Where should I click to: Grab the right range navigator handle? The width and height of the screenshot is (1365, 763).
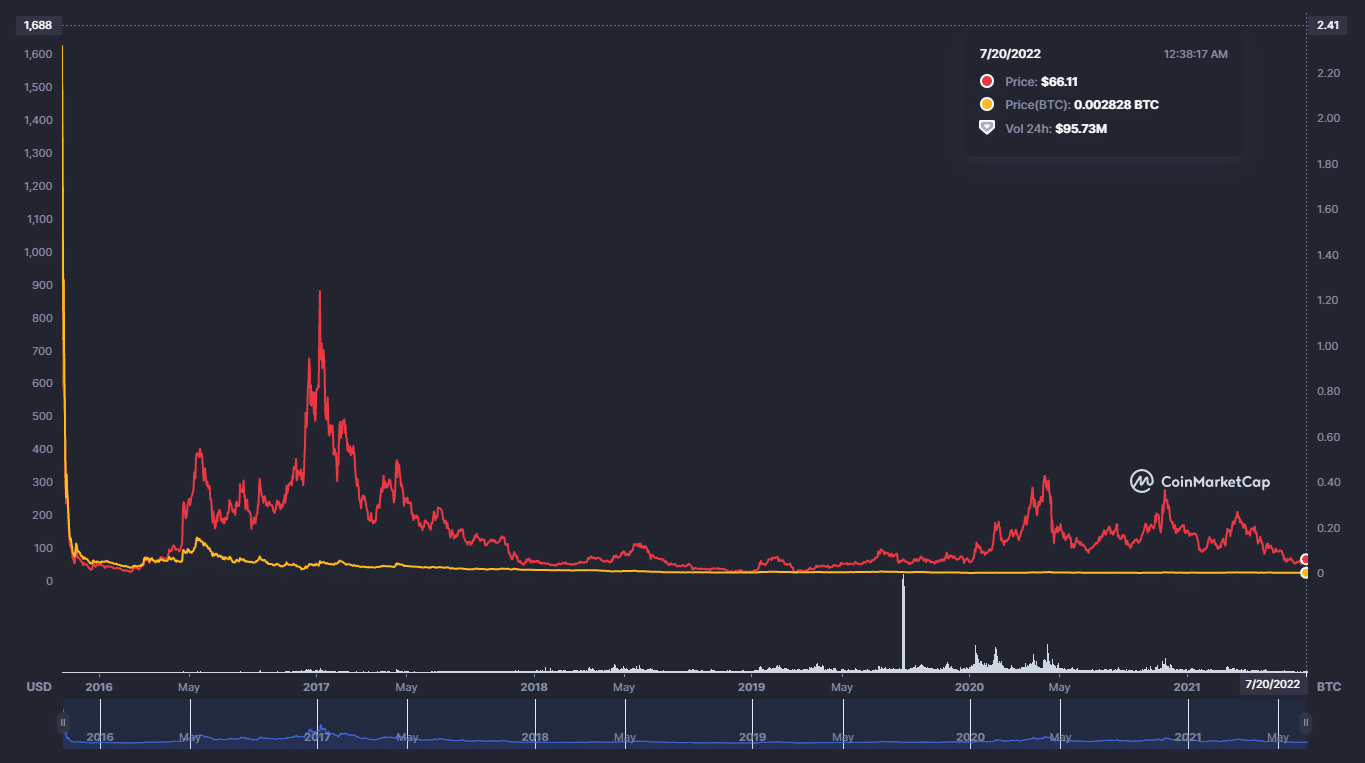pos(1305,722)
